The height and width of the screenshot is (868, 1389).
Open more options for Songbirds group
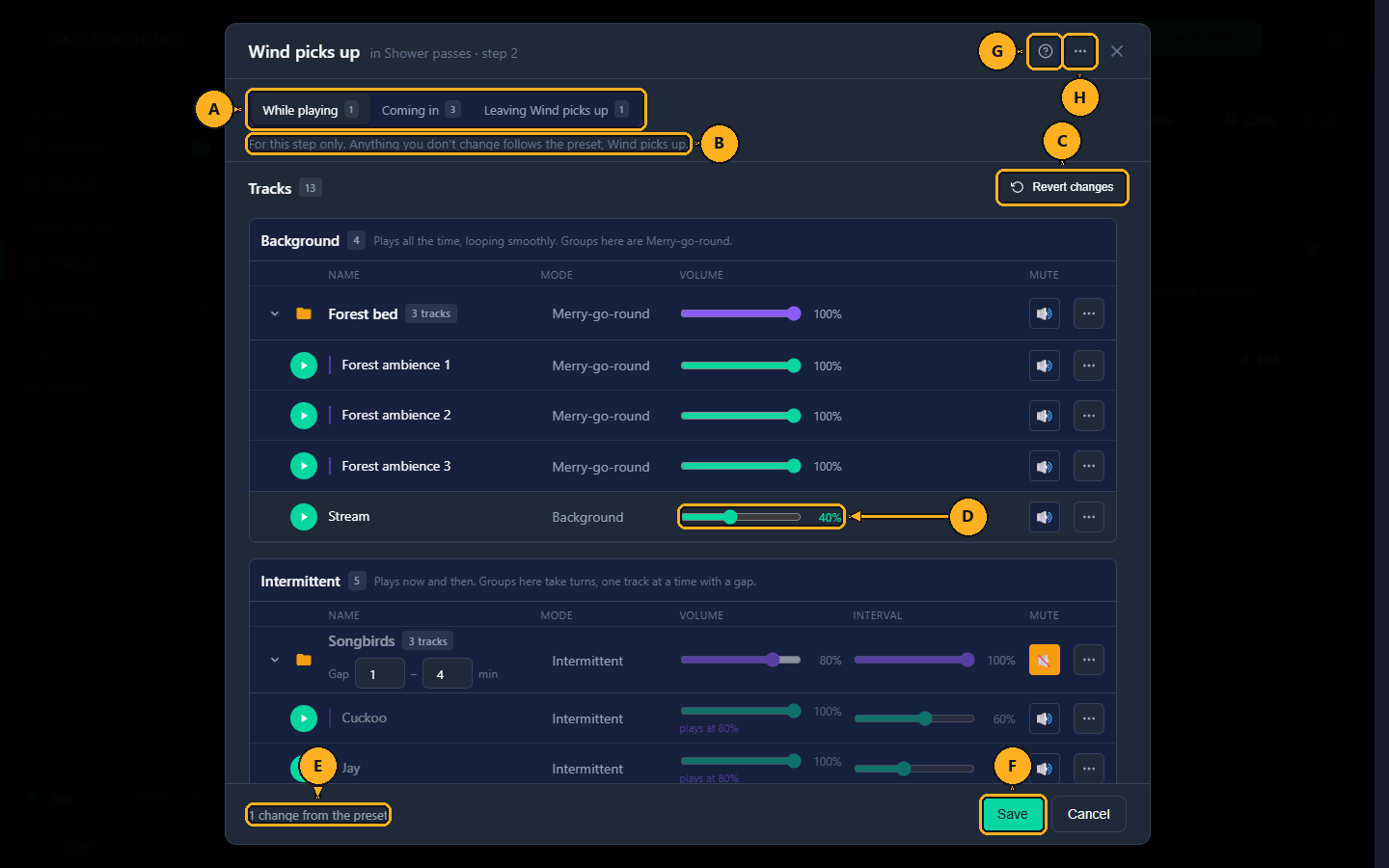[x=1088, y=660]
